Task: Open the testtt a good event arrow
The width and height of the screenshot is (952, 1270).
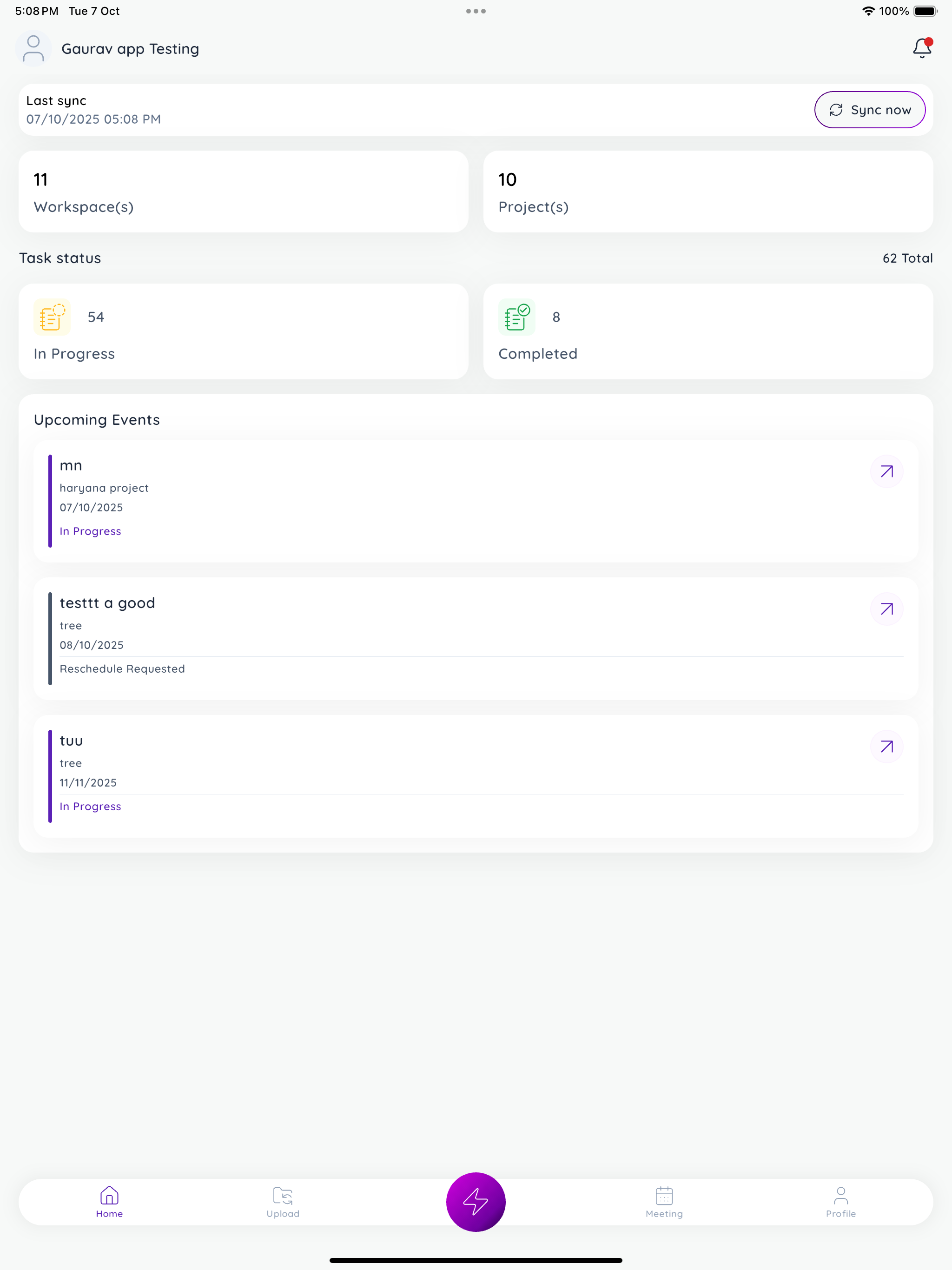Action: point(886,609)
